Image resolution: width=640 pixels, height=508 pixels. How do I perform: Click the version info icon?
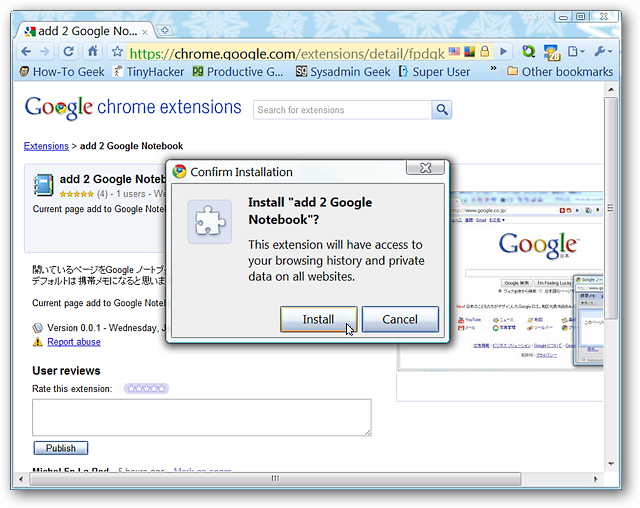pos(38,328)
